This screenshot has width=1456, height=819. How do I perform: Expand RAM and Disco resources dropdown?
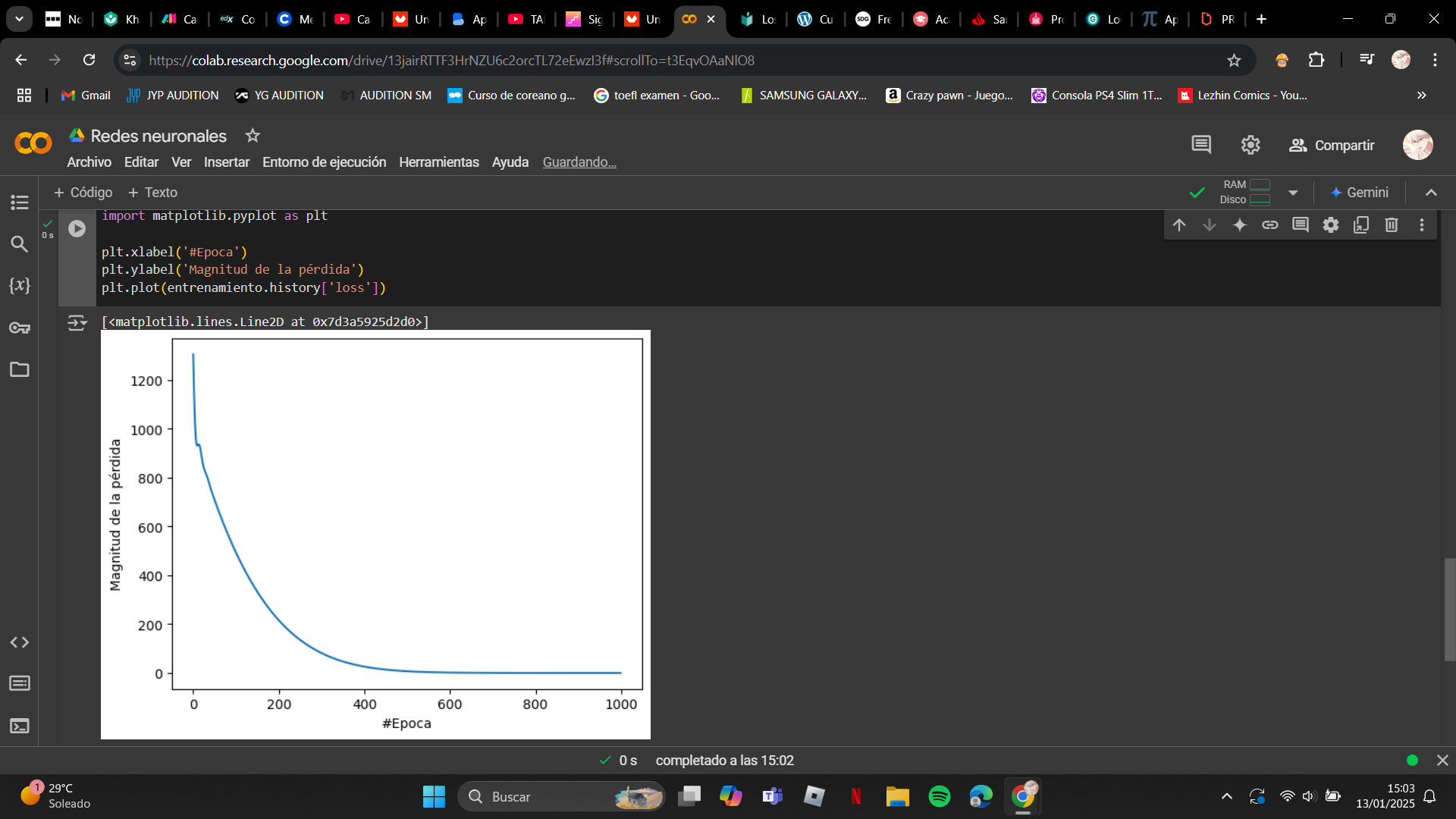tap(1293, 193)
